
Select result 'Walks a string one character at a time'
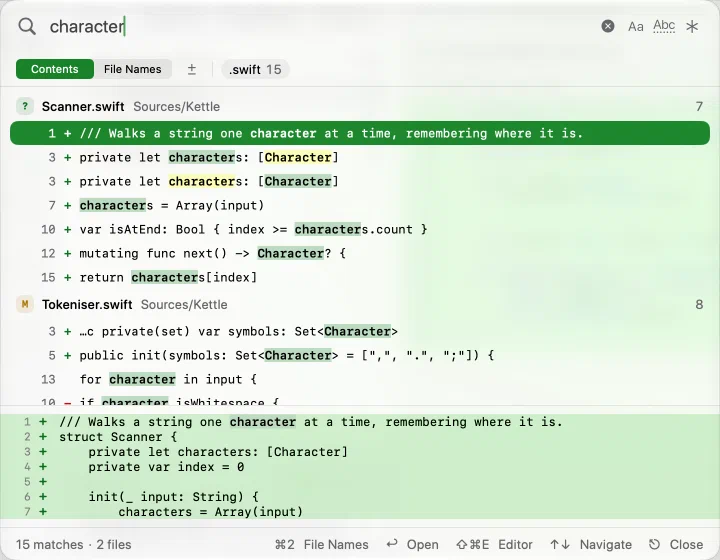click(360, 133)
